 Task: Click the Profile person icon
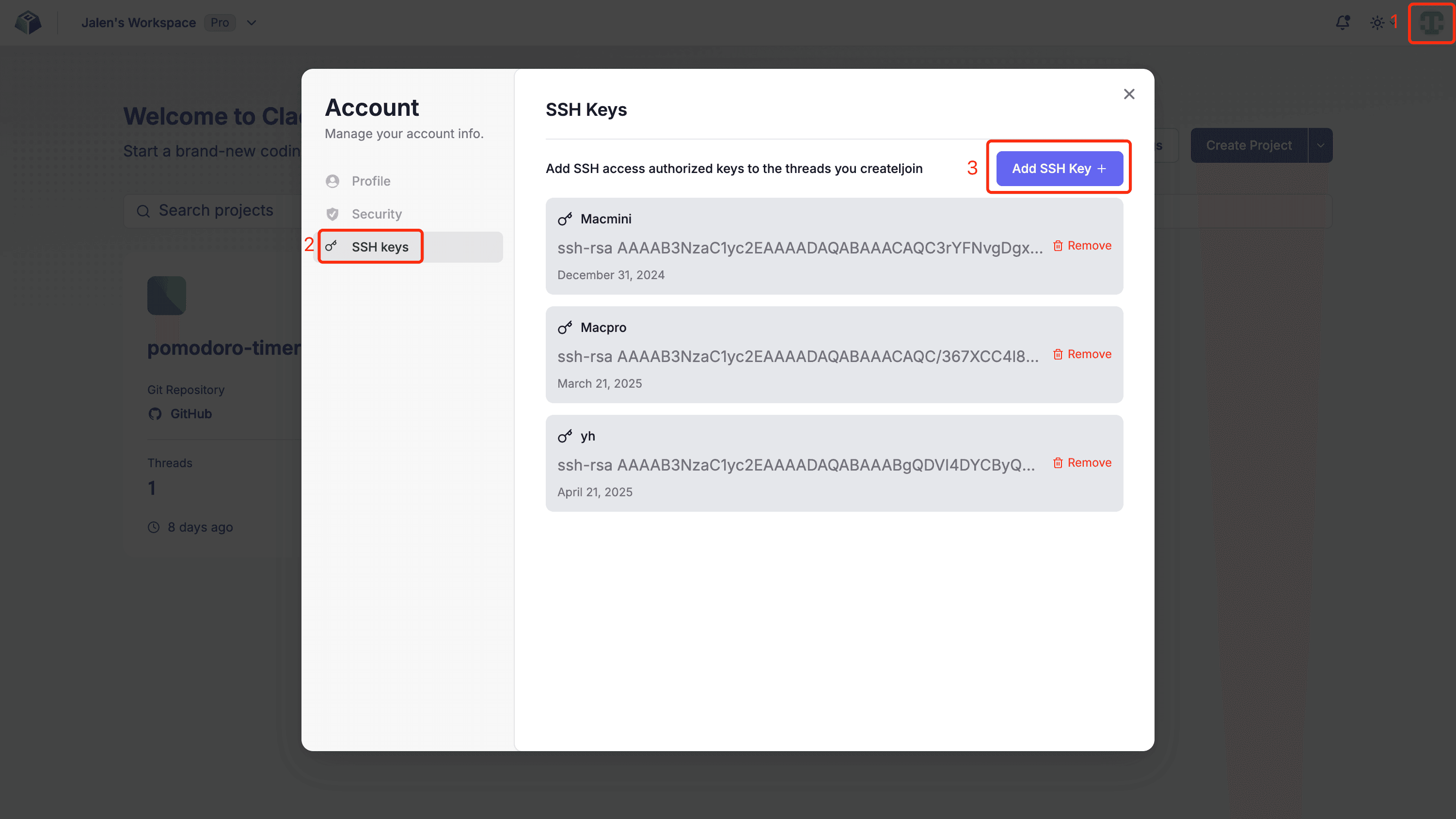click(x=332, y=181)
